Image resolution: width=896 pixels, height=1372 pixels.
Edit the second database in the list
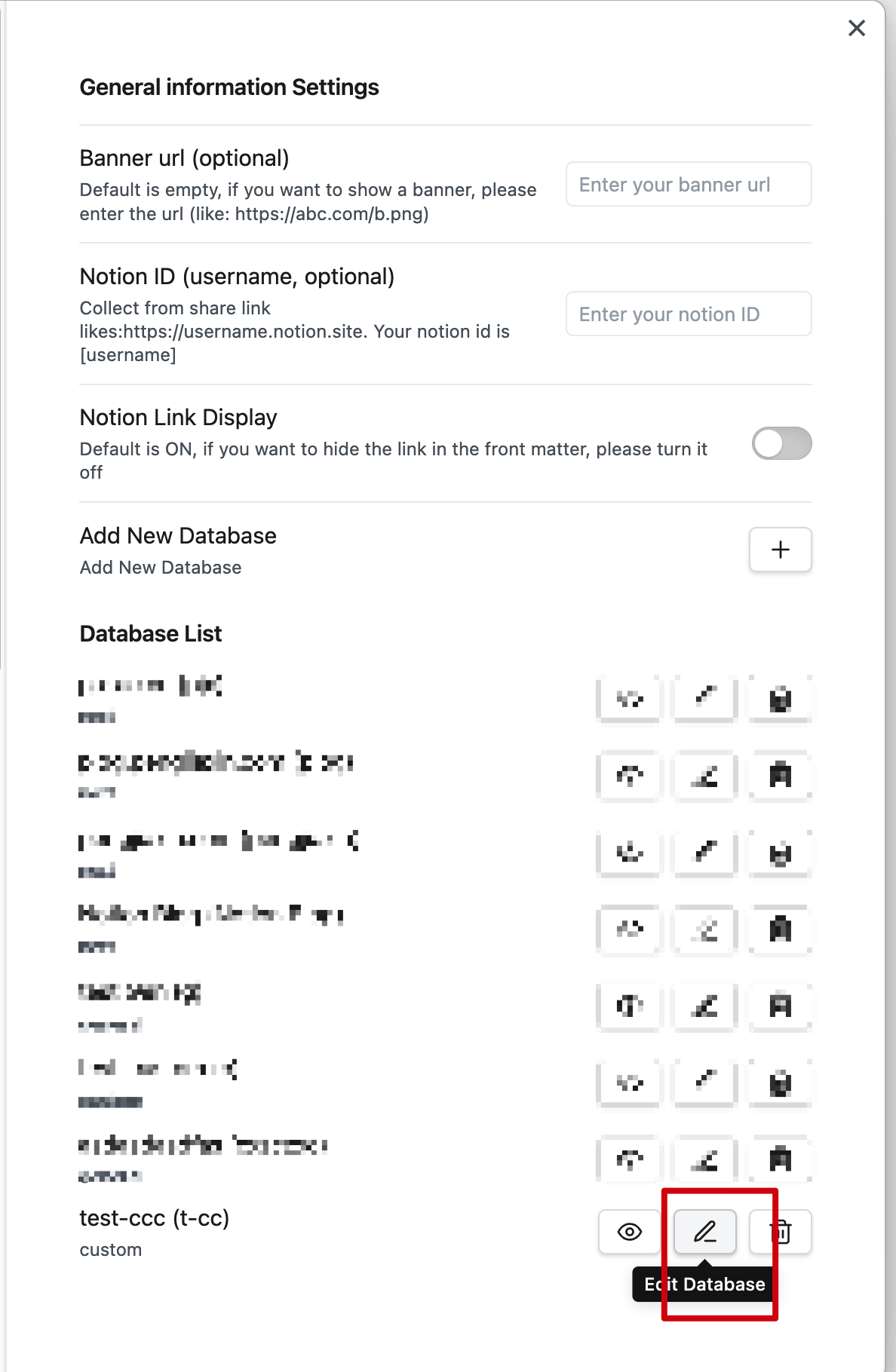click(704, 775)
